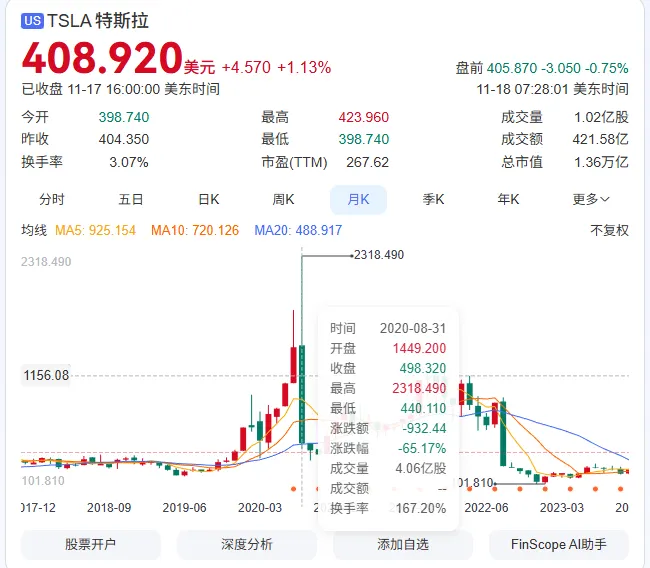Click the 总市值 1.36万亿 value
The width and height of the screenshot is (650, 568).
601,162
